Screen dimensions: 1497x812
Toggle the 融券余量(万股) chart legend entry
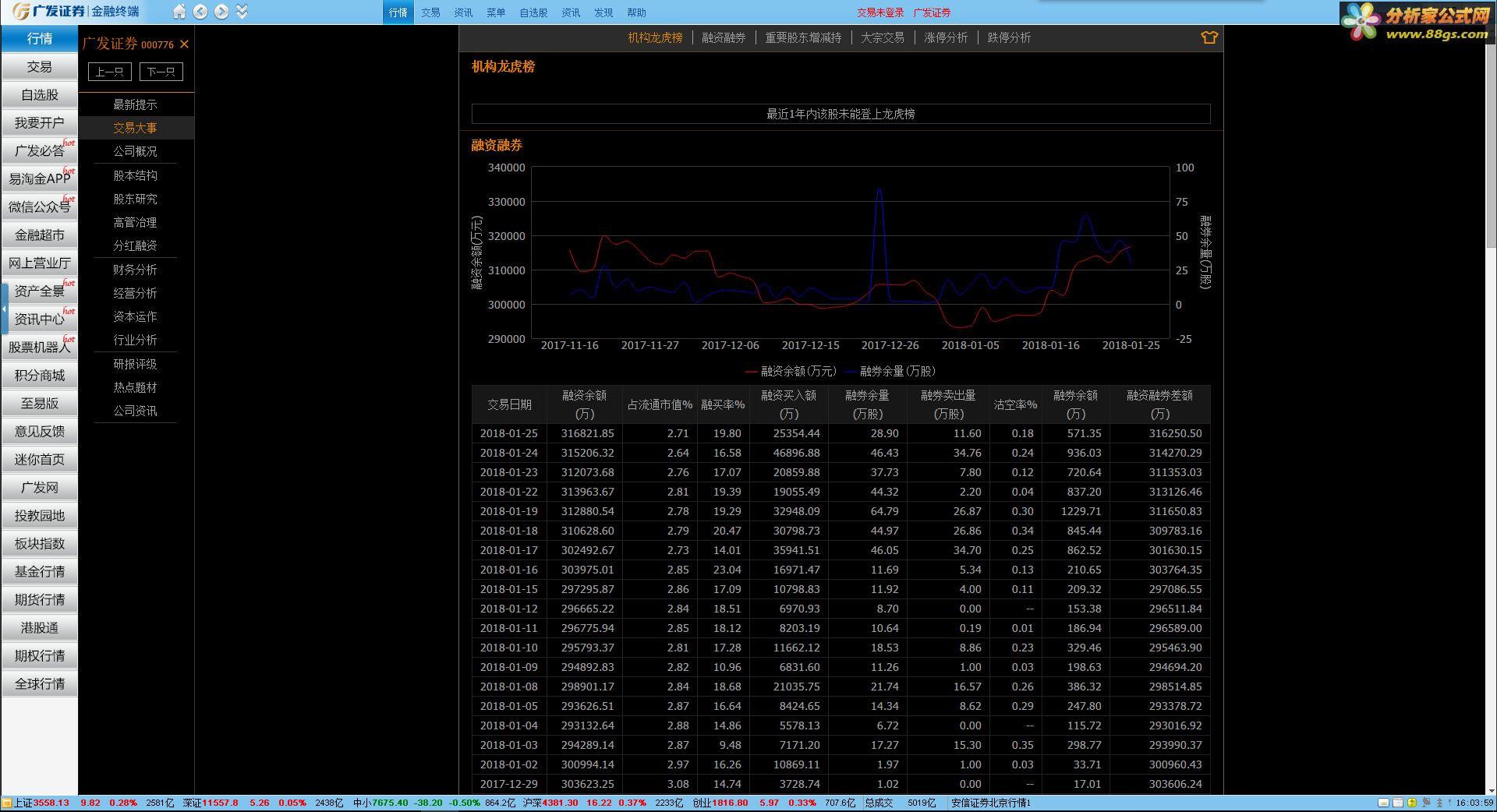(x=890, y=371)
